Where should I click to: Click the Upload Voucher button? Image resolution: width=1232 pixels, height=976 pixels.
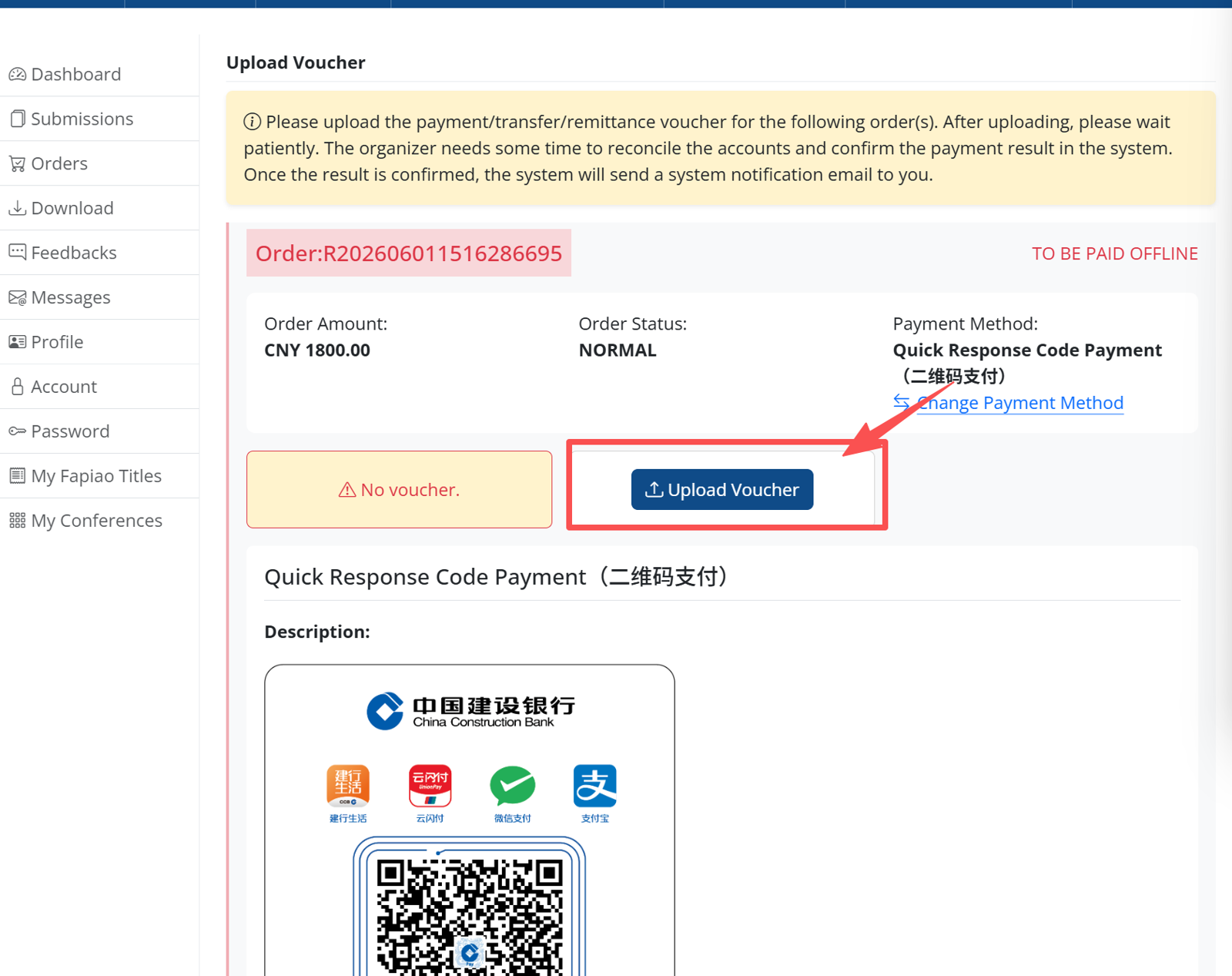pos(722,489)
